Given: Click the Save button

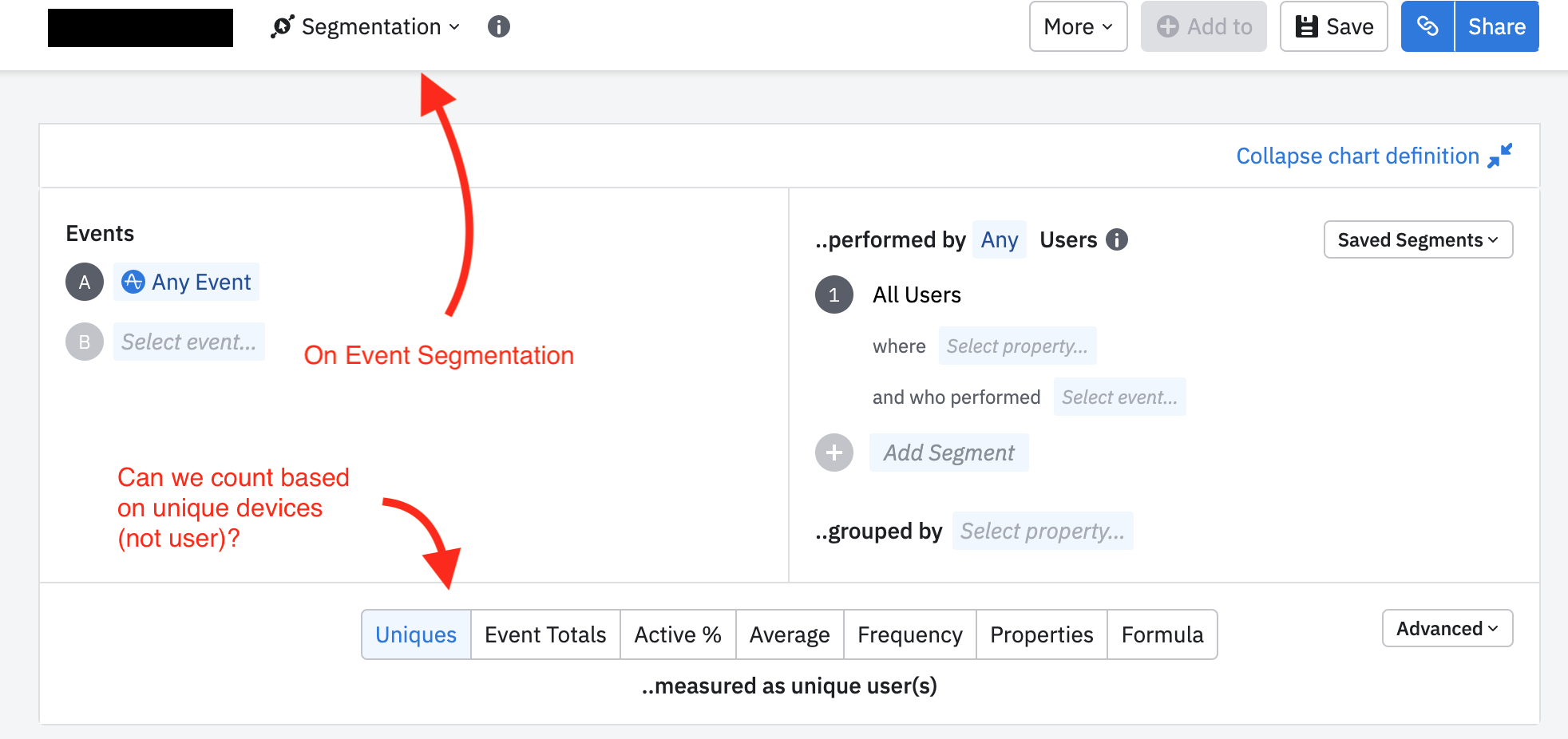Looking at the screenshot, I should tap(1333, 27).
